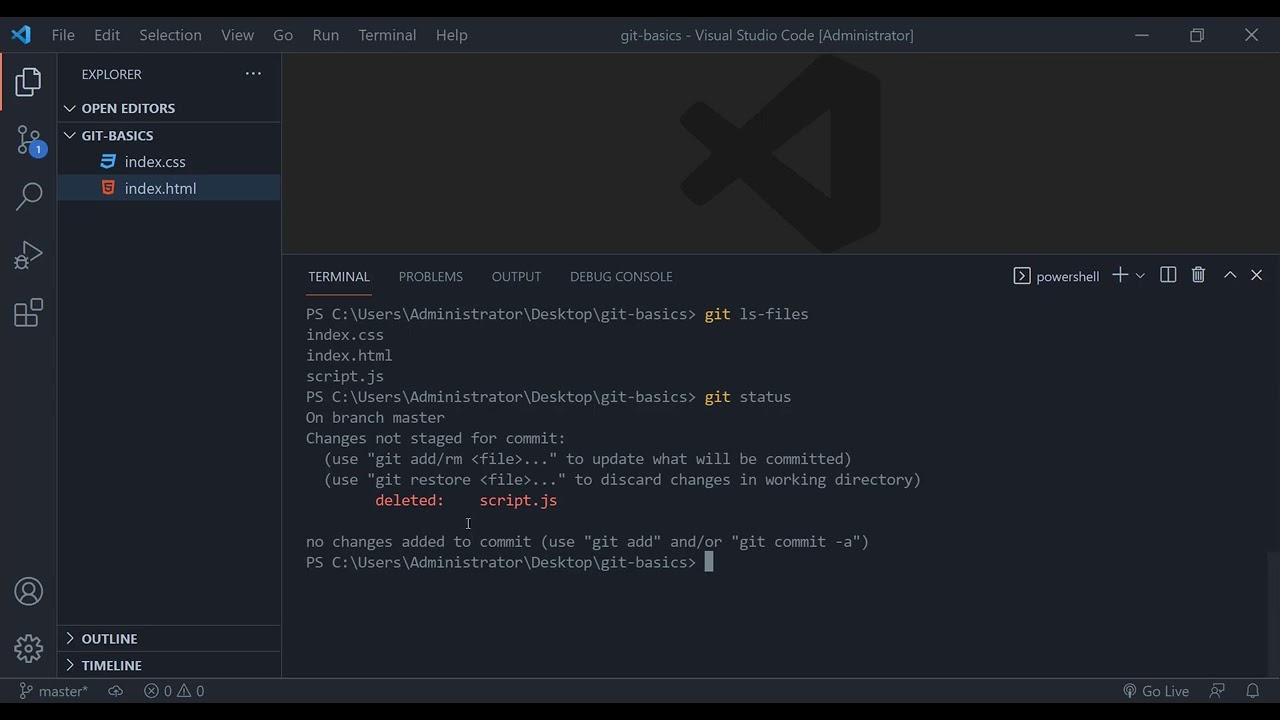Open errors and warnings indicator
Screen dimensions: 1280x720
[174, 691]
